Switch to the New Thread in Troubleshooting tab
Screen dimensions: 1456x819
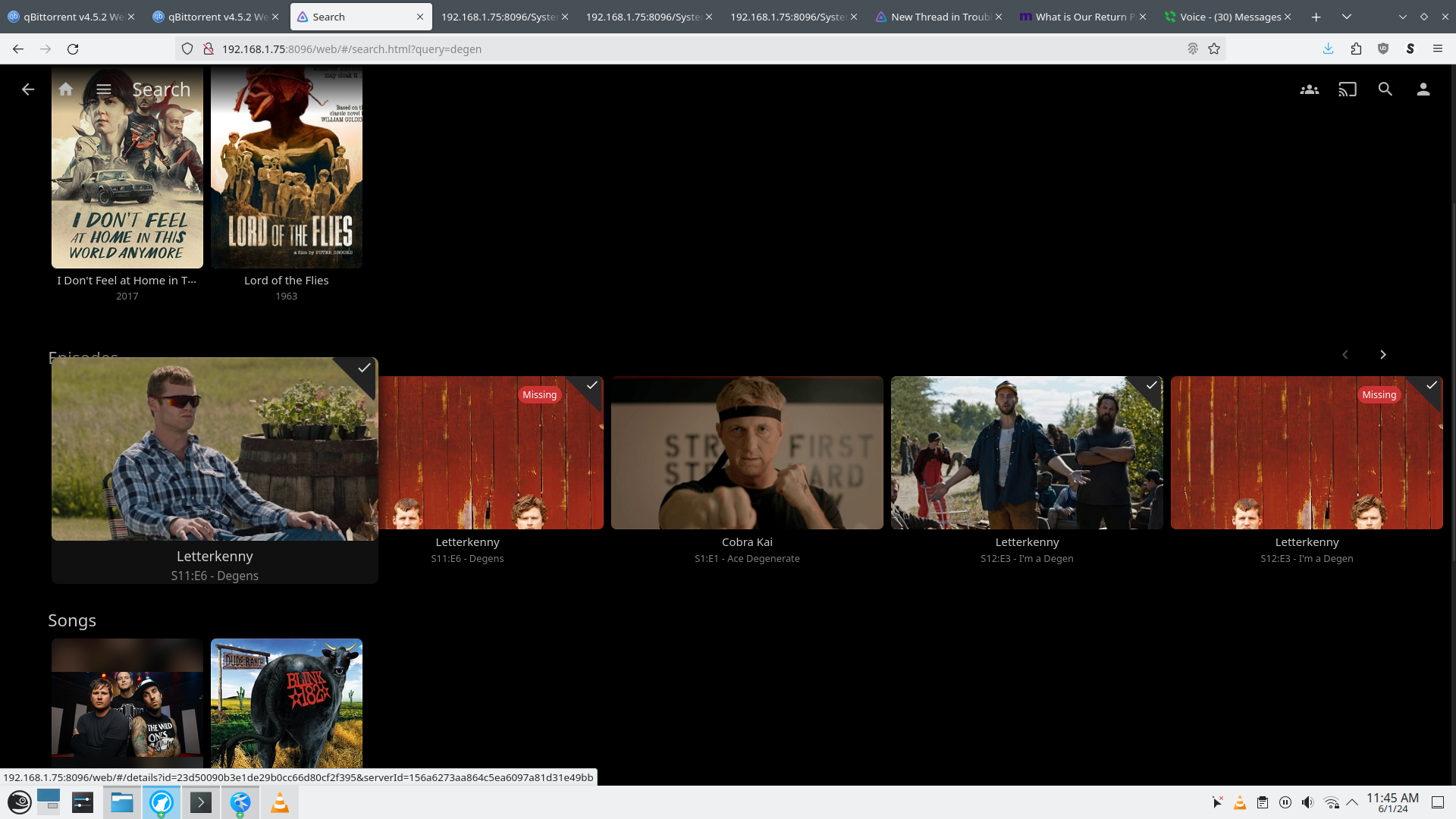939,17
